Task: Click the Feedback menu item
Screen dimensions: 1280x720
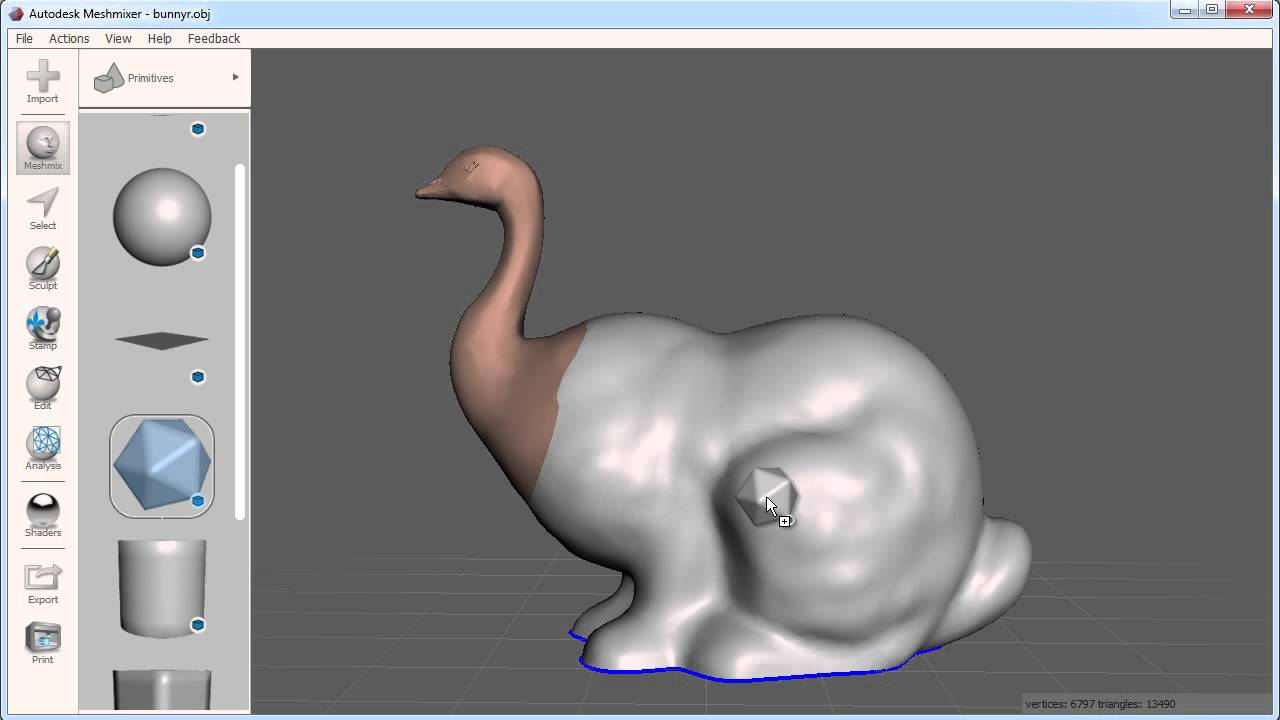Action: [214, 38]
